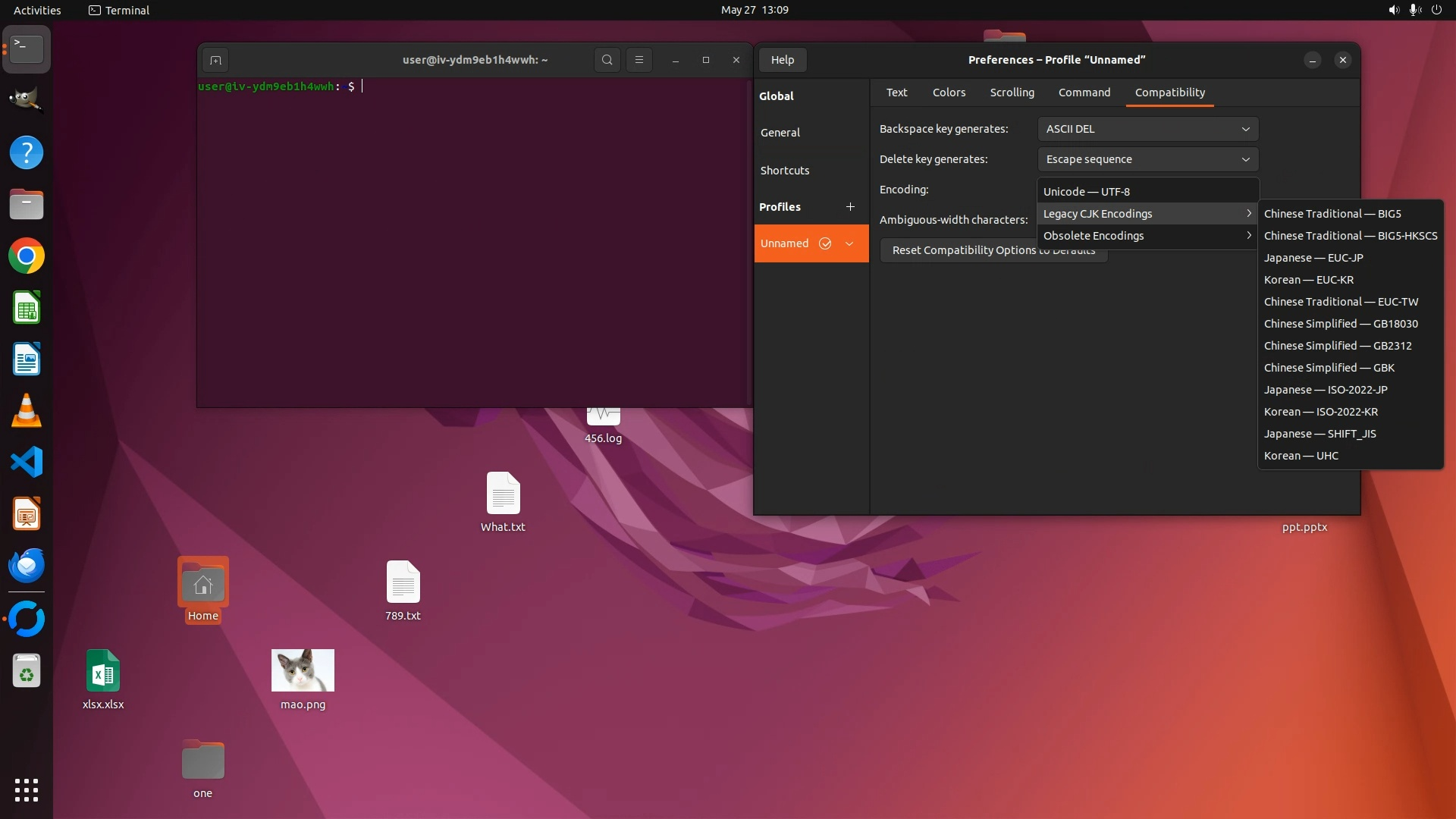Click the default profile checkmark on Unnamed
This screenshot has width=1456, height=819.
point(825,243)
